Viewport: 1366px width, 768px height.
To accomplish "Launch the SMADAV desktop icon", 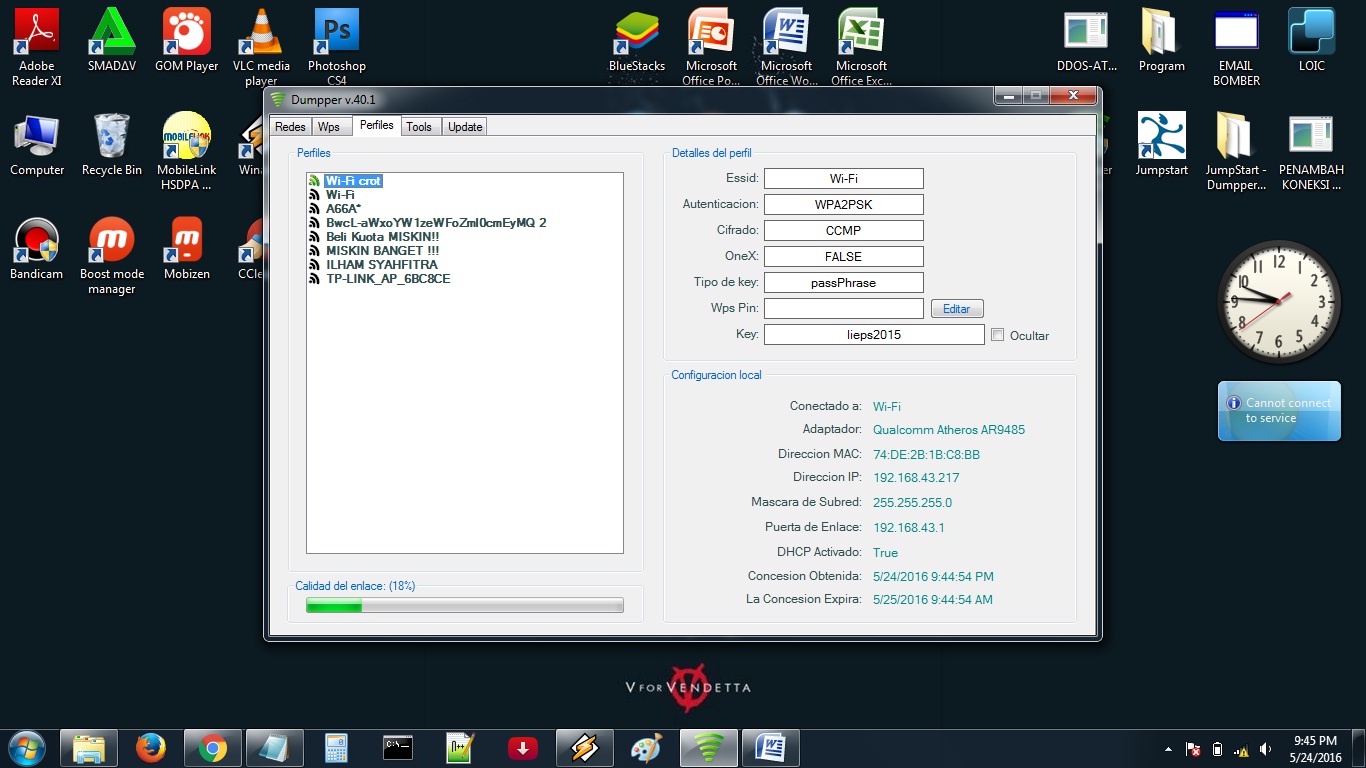I will point(112,40).
